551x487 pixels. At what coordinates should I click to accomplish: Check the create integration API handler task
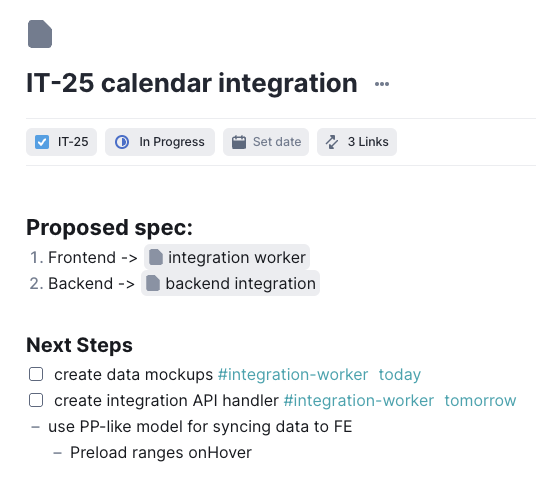click(x=36, y=400)
